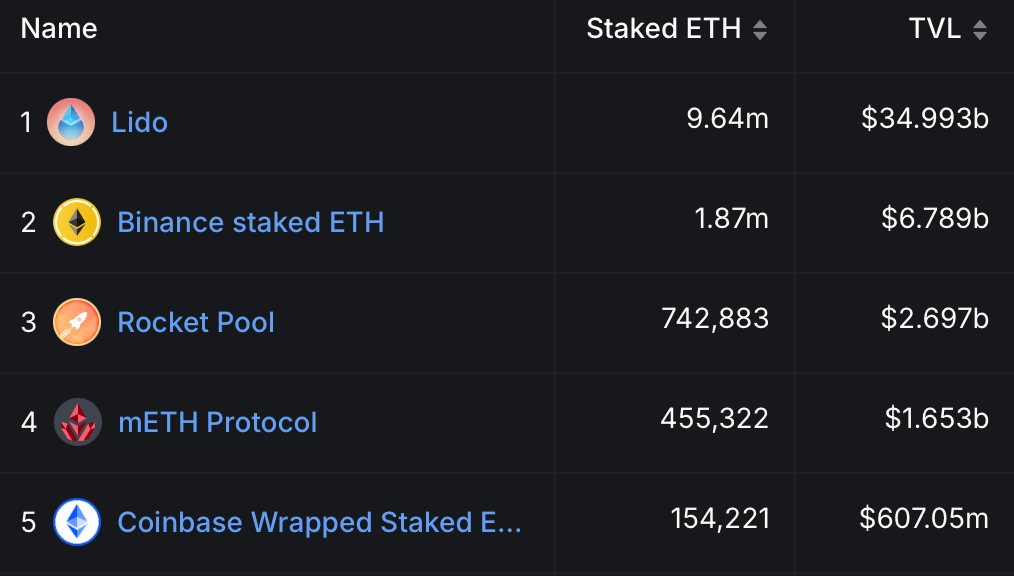Click the Rocket Pool rocket icon
The width and height of the screenshot is (1014, 576).
tap(77, 322)
